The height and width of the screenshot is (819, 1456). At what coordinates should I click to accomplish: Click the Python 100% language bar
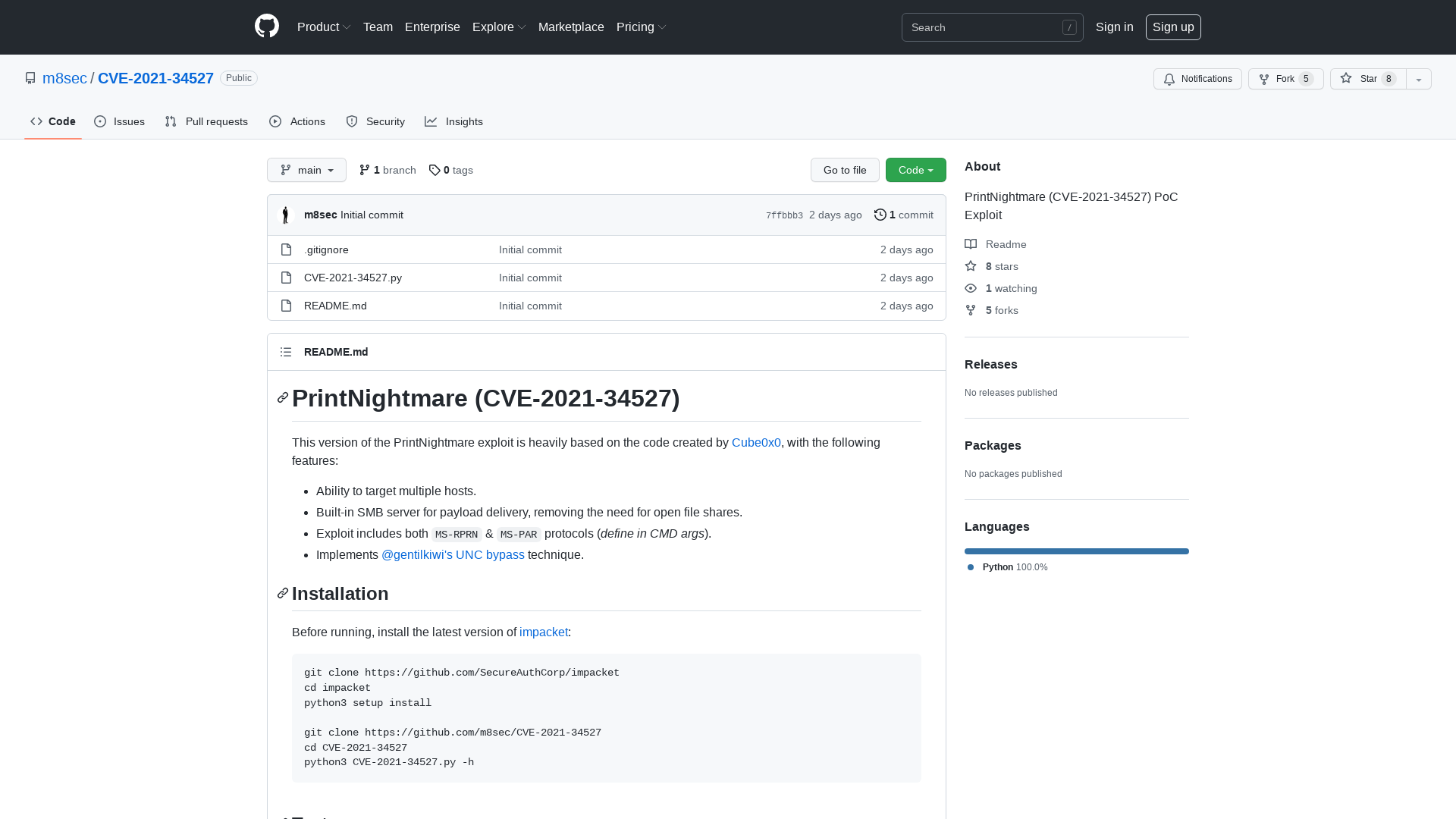tap(1076, 551)
